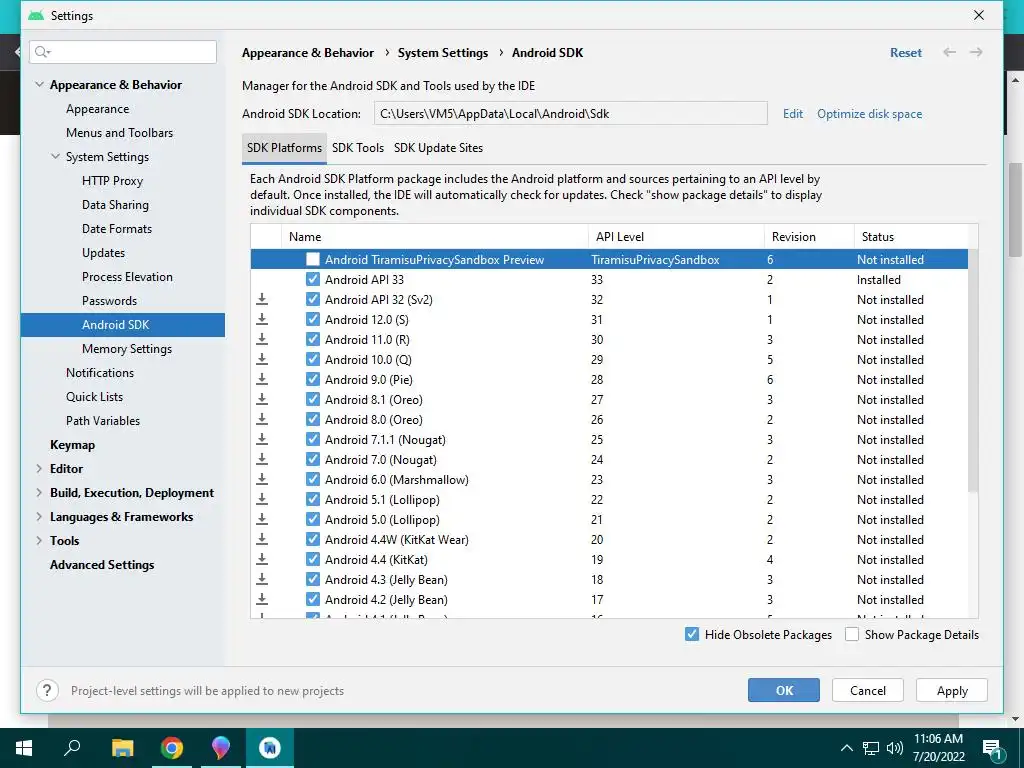This screenshot has width=1024, height=768.
Task: Collapse the Appearance & Behavior tree section
Action: click(39, 84)
